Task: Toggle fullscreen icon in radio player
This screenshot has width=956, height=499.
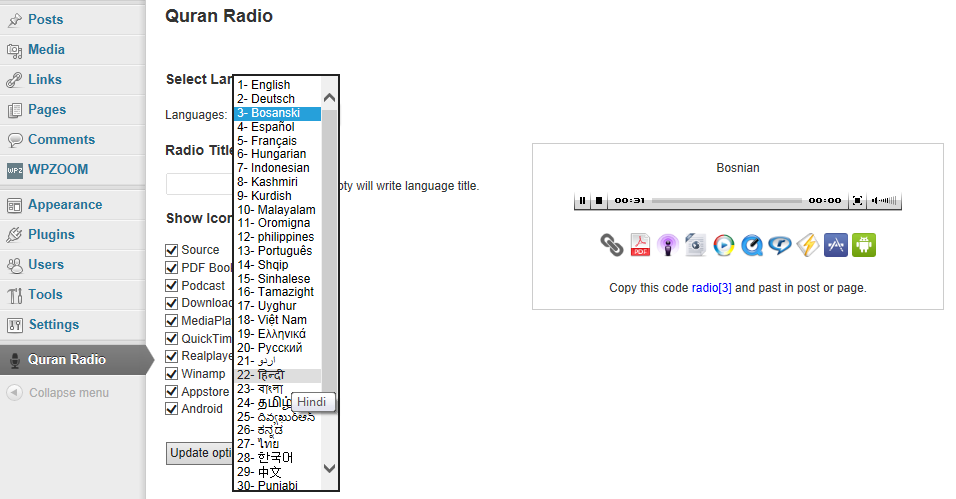Action: coord(857,200)
